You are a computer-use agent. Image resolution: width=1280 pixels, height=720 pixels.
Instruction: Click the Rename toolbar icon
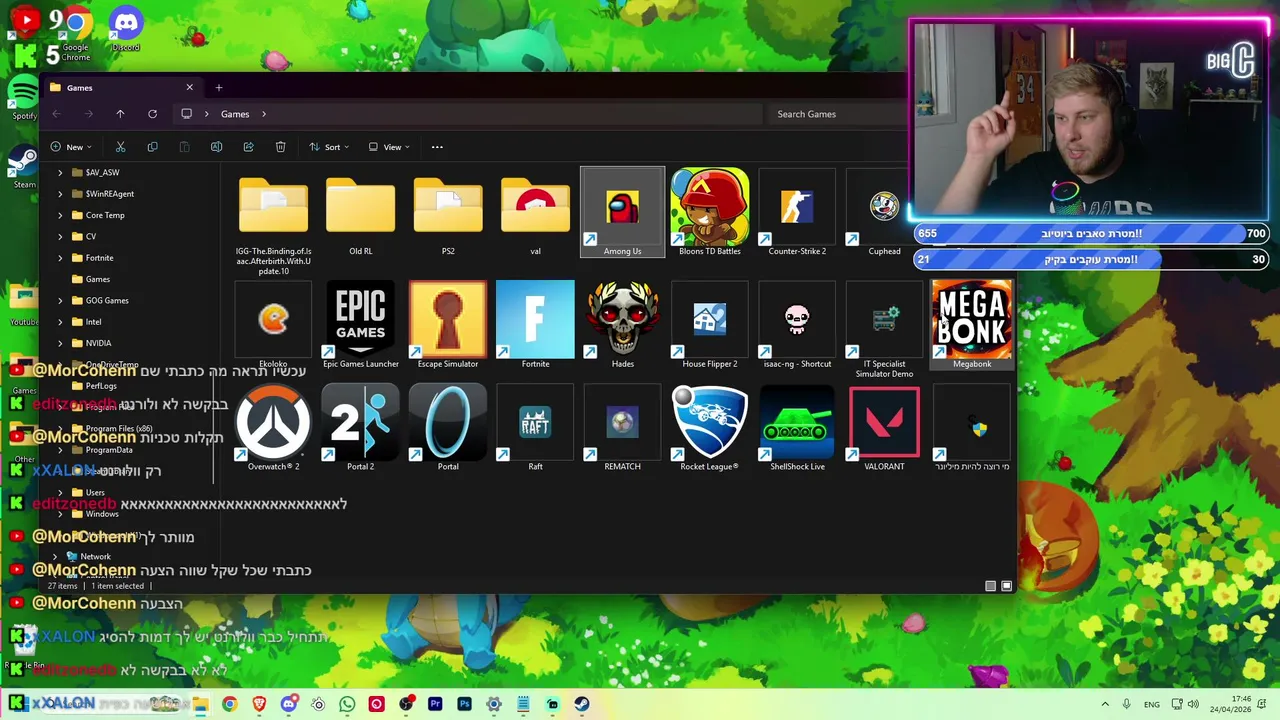(216, 147)
